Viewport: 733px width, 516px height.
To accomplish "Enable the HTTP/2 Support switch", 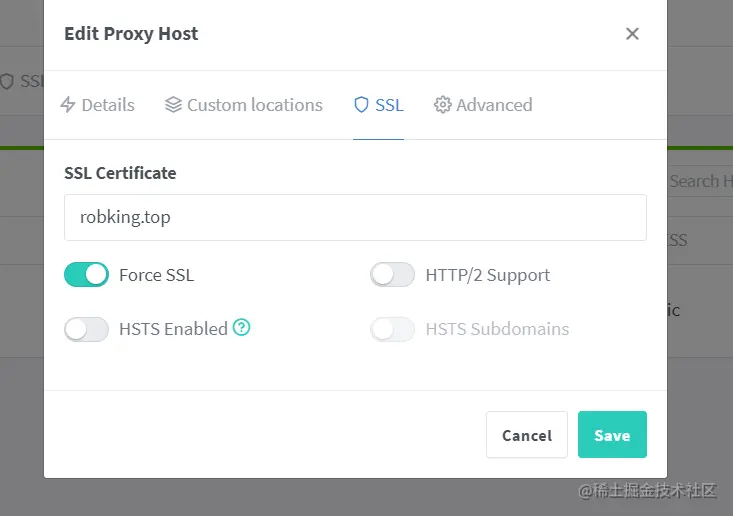I will click(x=392, y=274).
